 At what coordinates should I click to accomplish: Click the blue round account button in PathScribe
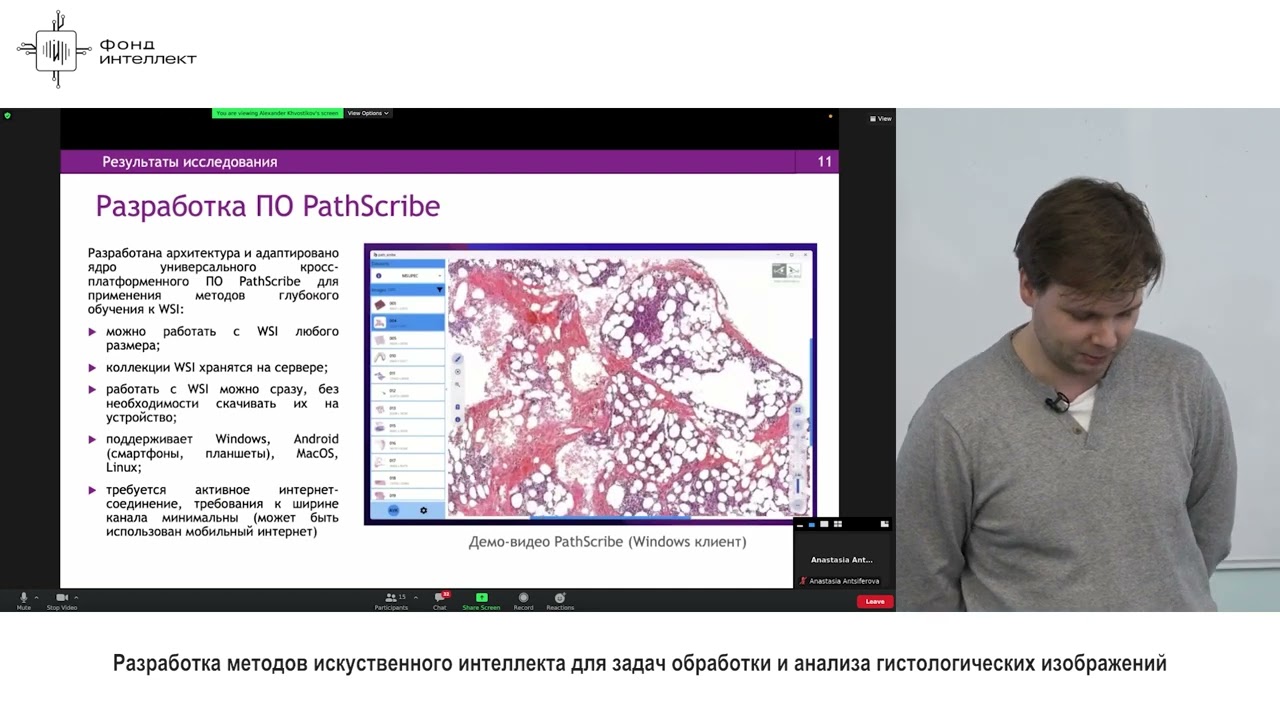[x=393, y=510]
